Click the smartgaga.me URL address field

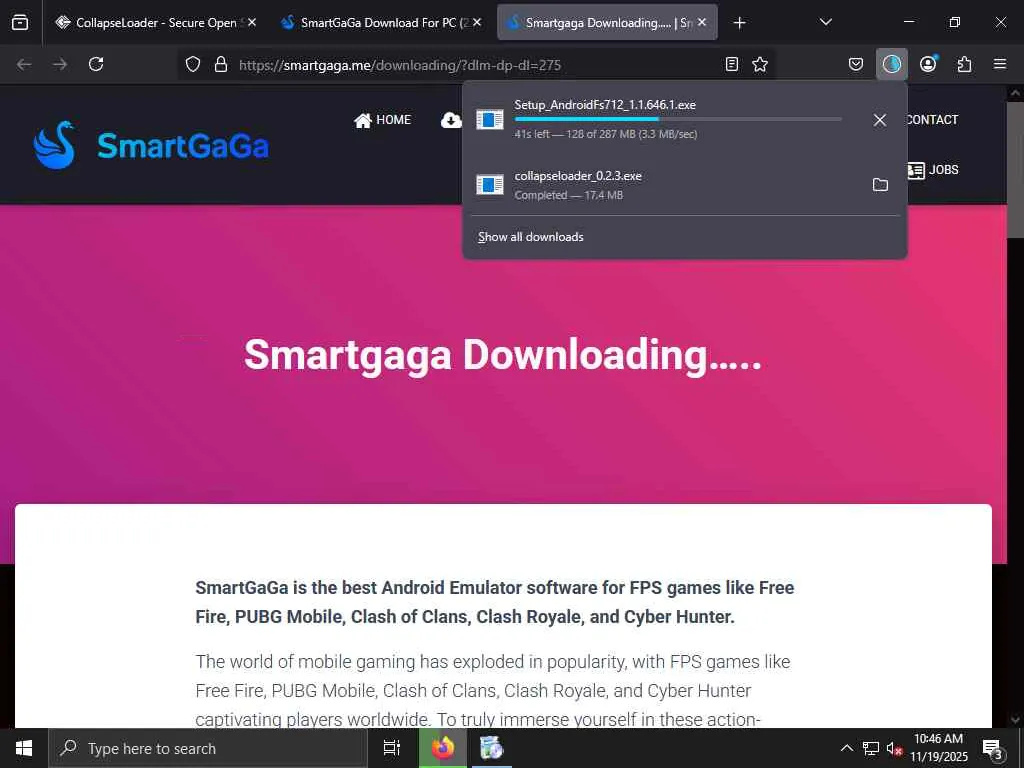pos(475,65)
